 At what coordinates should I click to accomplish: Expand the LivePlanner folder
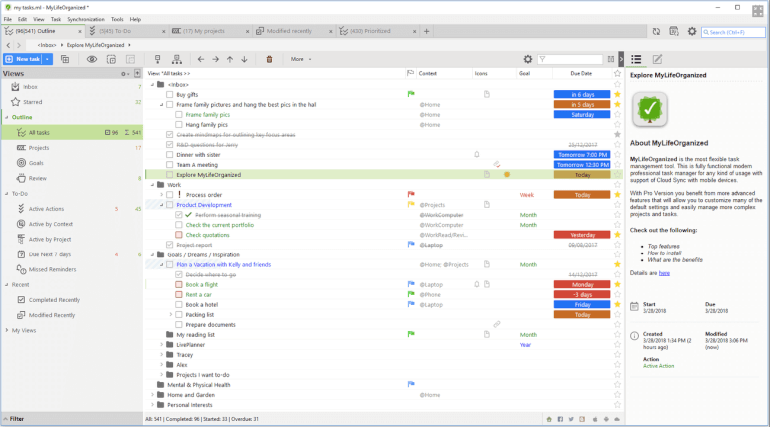[x=162, y=345]
